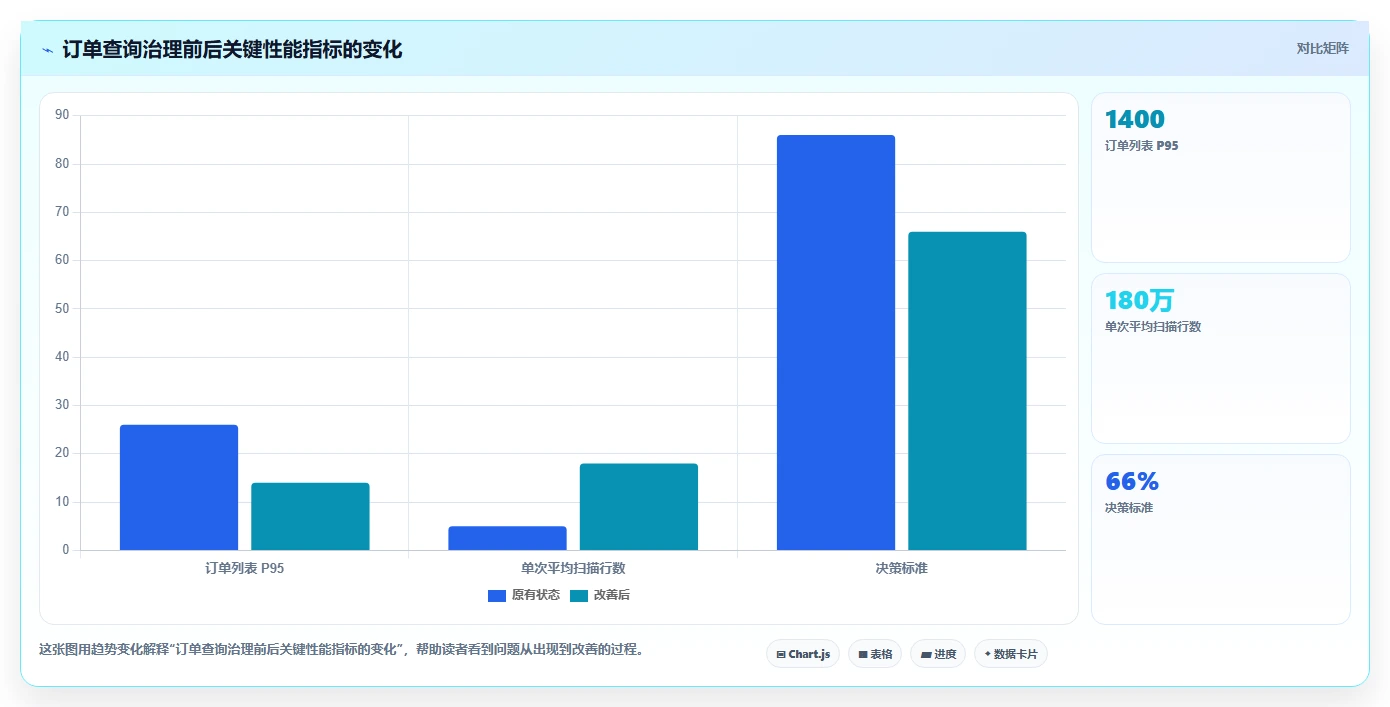Click the y-axis label 90
Screen dimensions: 1390x707
tap(62, 115)
